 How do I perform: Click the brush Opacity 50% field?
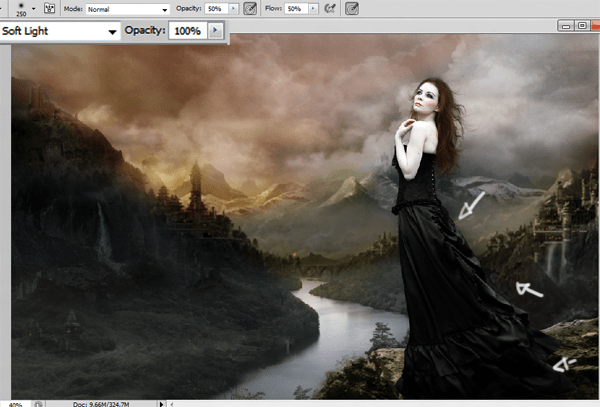click(216, 8)
